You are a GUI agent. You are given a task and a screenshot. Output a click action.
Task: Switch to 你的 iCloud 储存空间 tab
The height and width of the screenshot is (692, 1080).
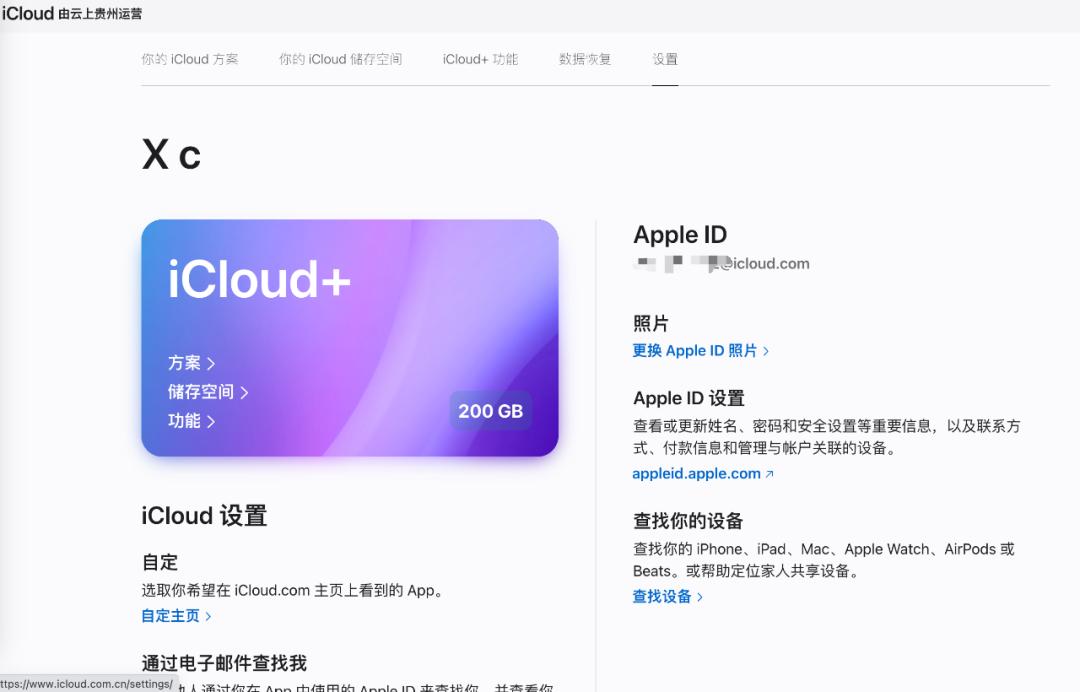click(340, 59)
